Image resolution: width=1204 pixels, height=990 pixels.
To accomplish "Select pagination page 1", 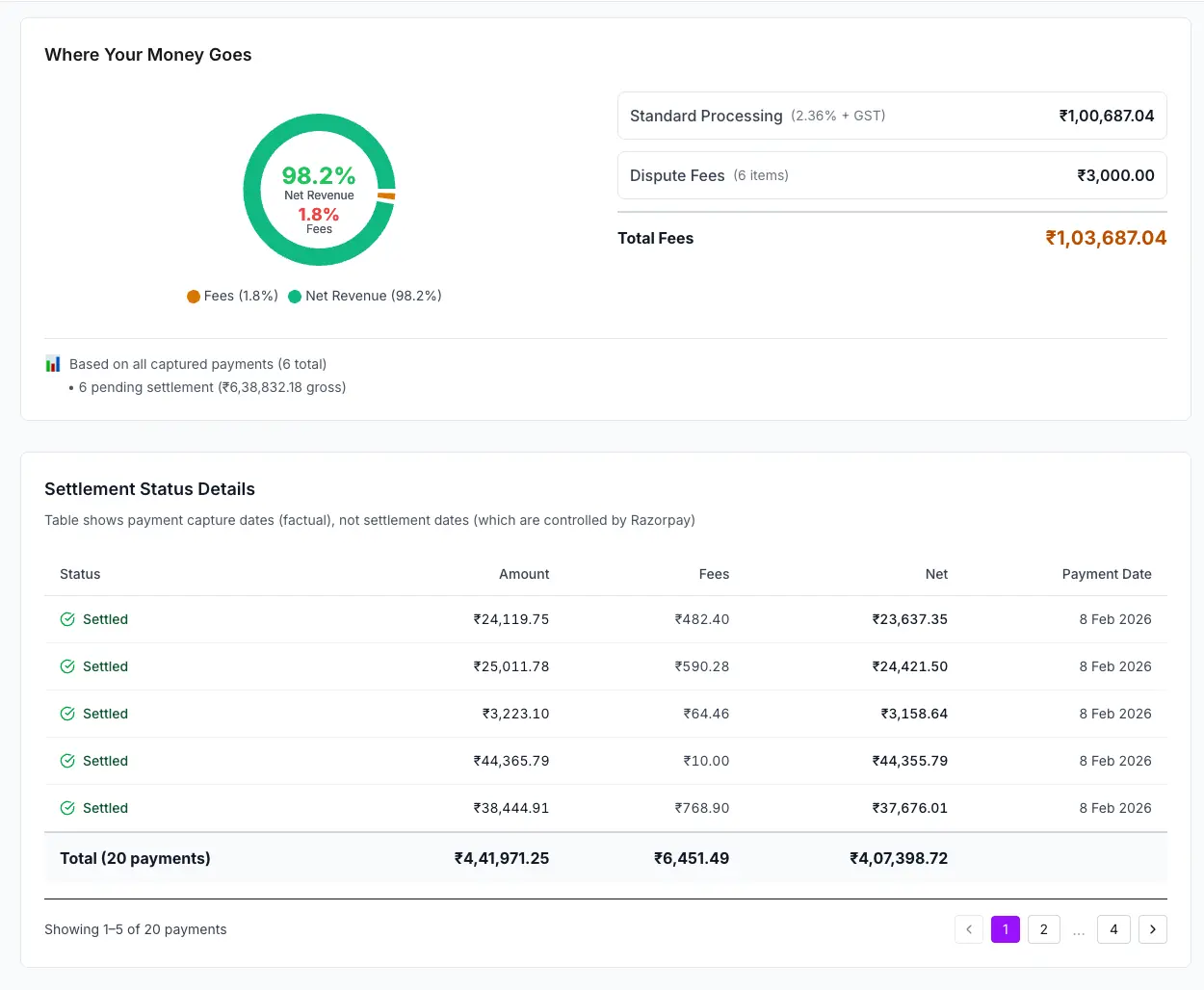I will pyautogui.click(x=1006, y=929).
